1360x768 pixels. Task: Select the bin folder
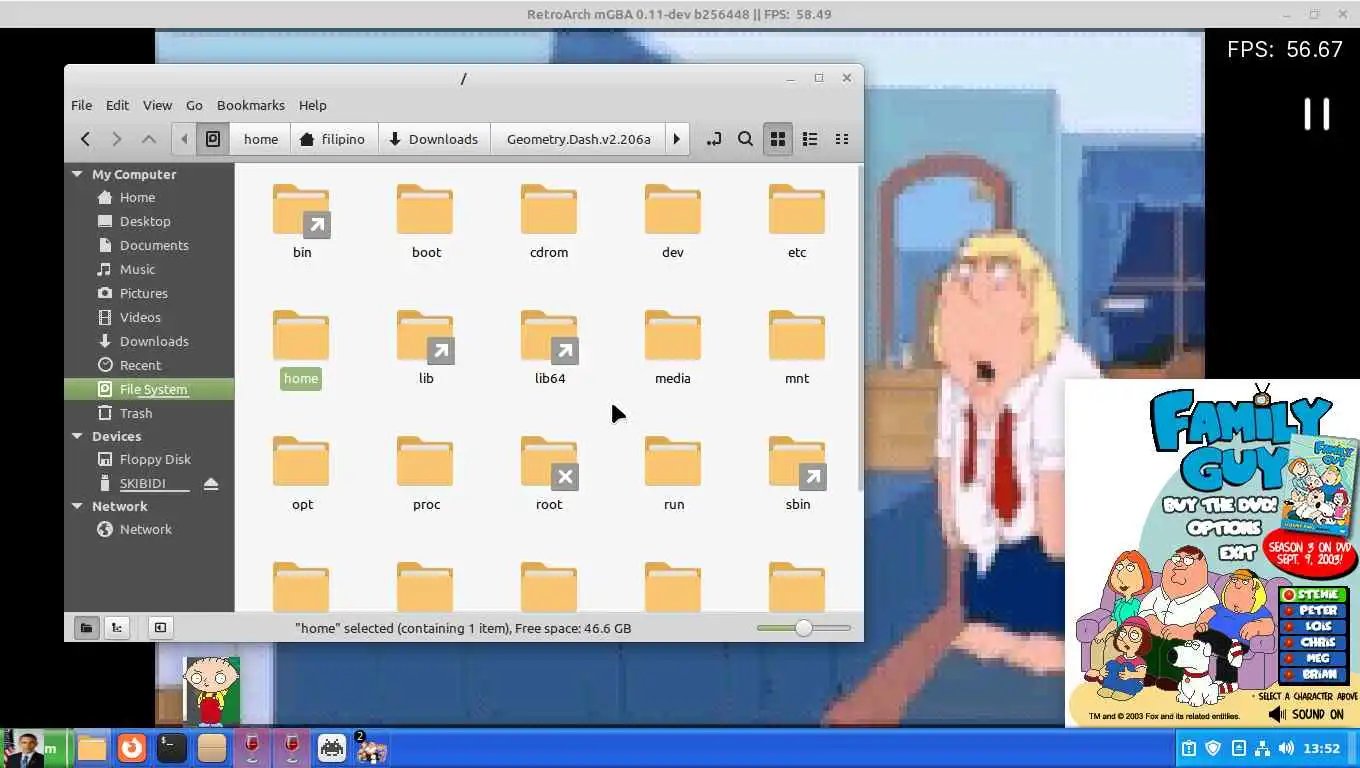(301, 222)
